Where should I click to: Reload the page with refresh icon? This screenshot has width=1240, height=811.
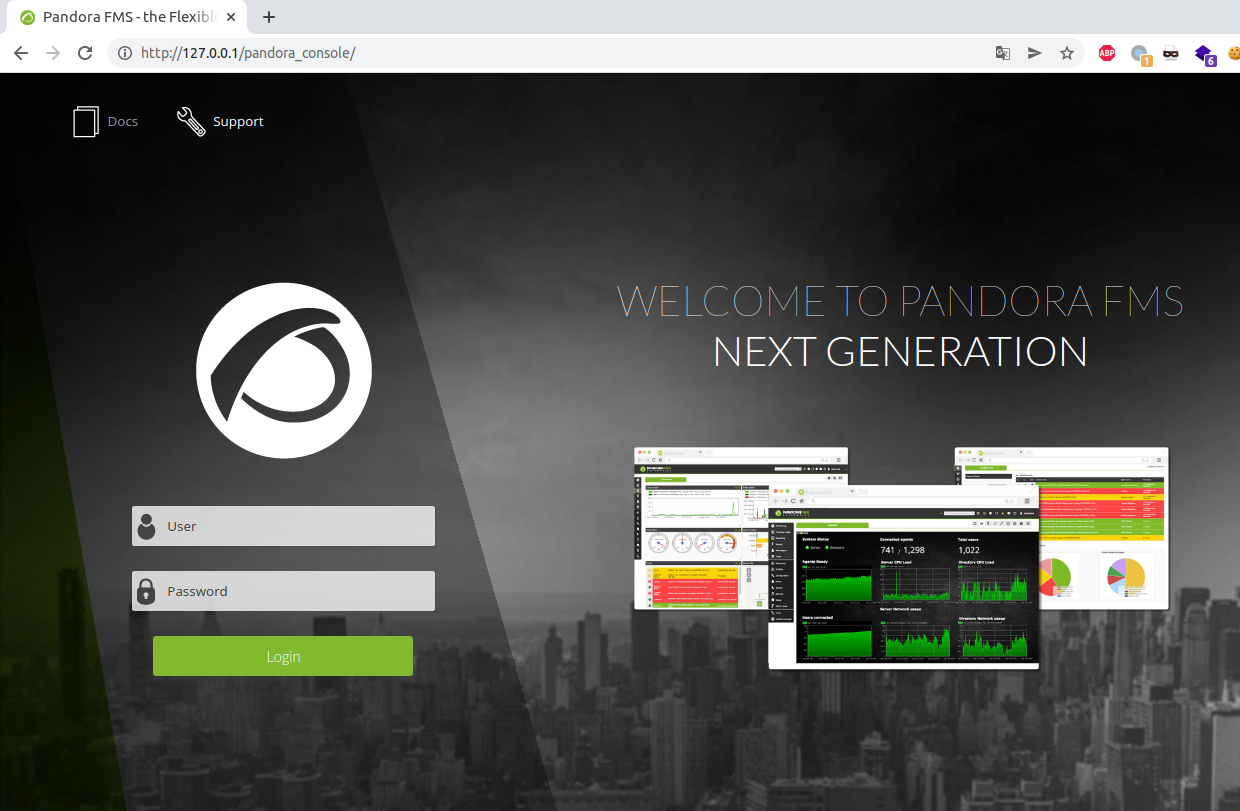click(x=86, y=53)
